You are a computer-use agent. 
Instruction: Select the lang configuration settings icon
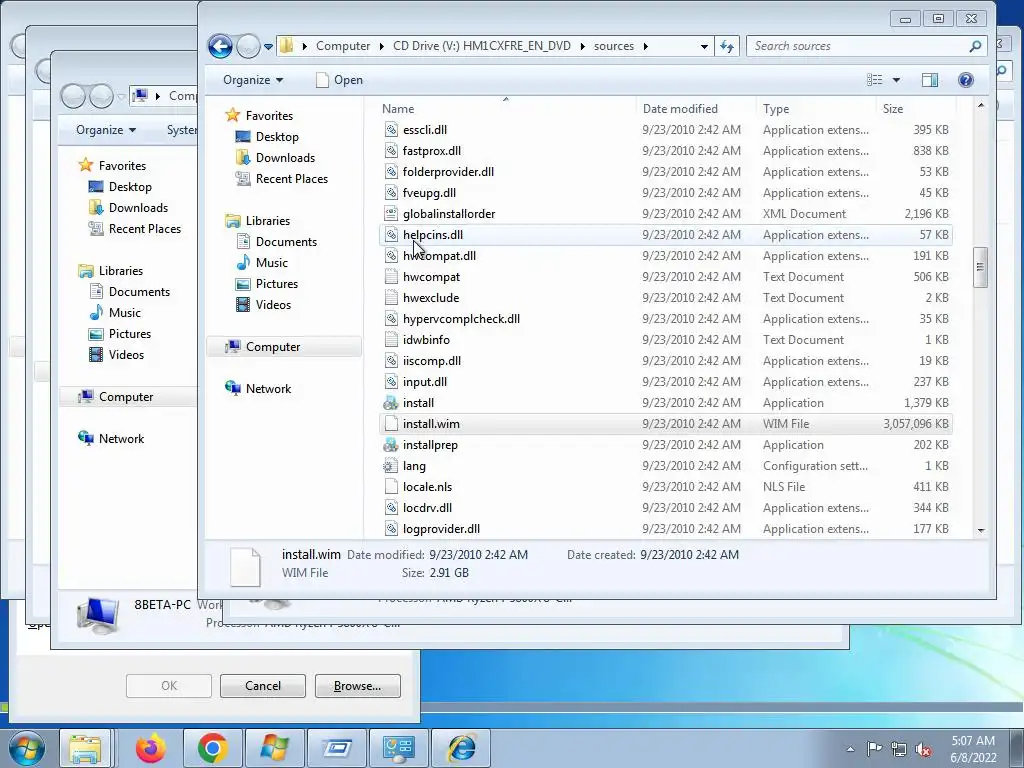(391, 466)
